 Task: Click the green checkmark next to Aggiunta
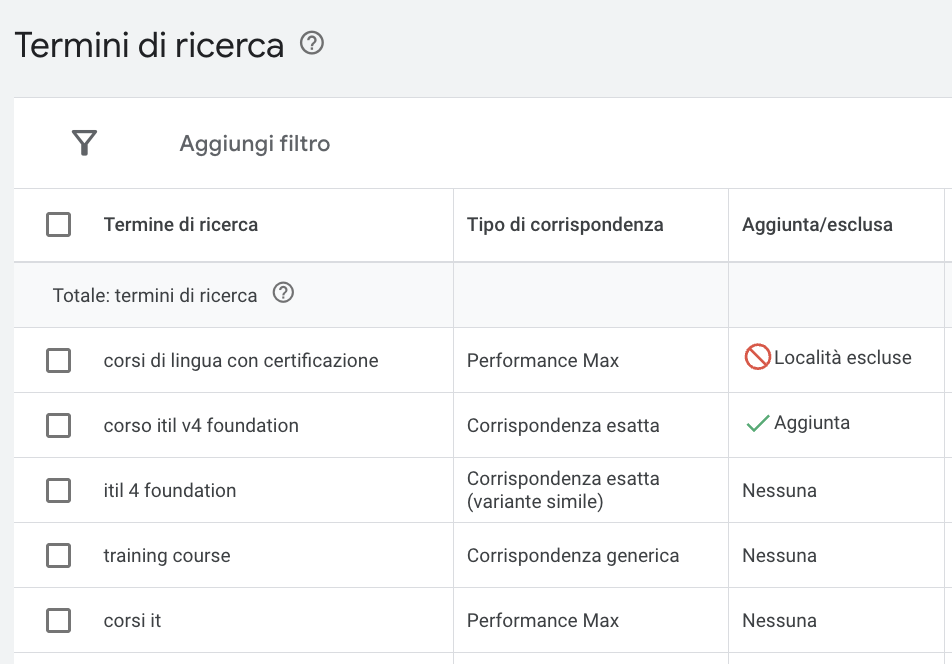coord(758,423)
